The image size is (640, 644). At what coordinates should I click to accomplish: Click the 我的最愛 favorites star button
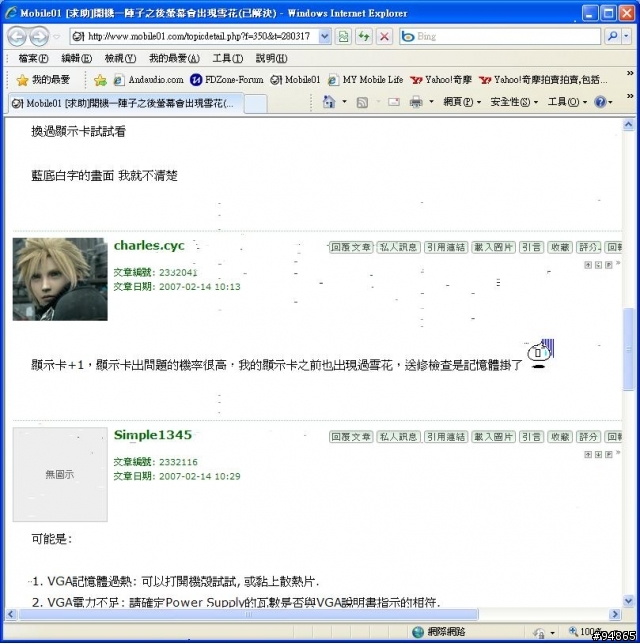(x=43, y=80)
